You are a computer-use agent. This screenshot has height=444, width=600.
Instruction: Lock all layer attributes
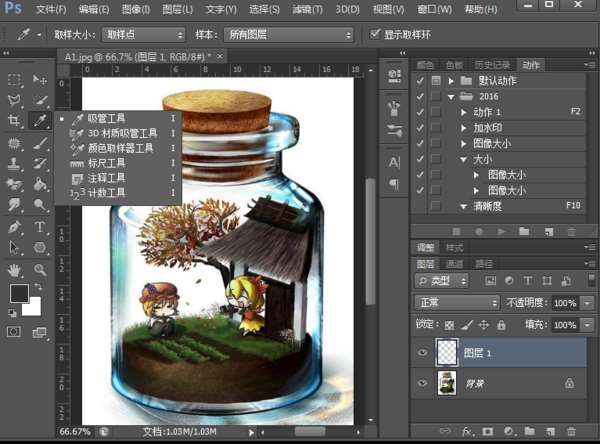tap(501, 325)
